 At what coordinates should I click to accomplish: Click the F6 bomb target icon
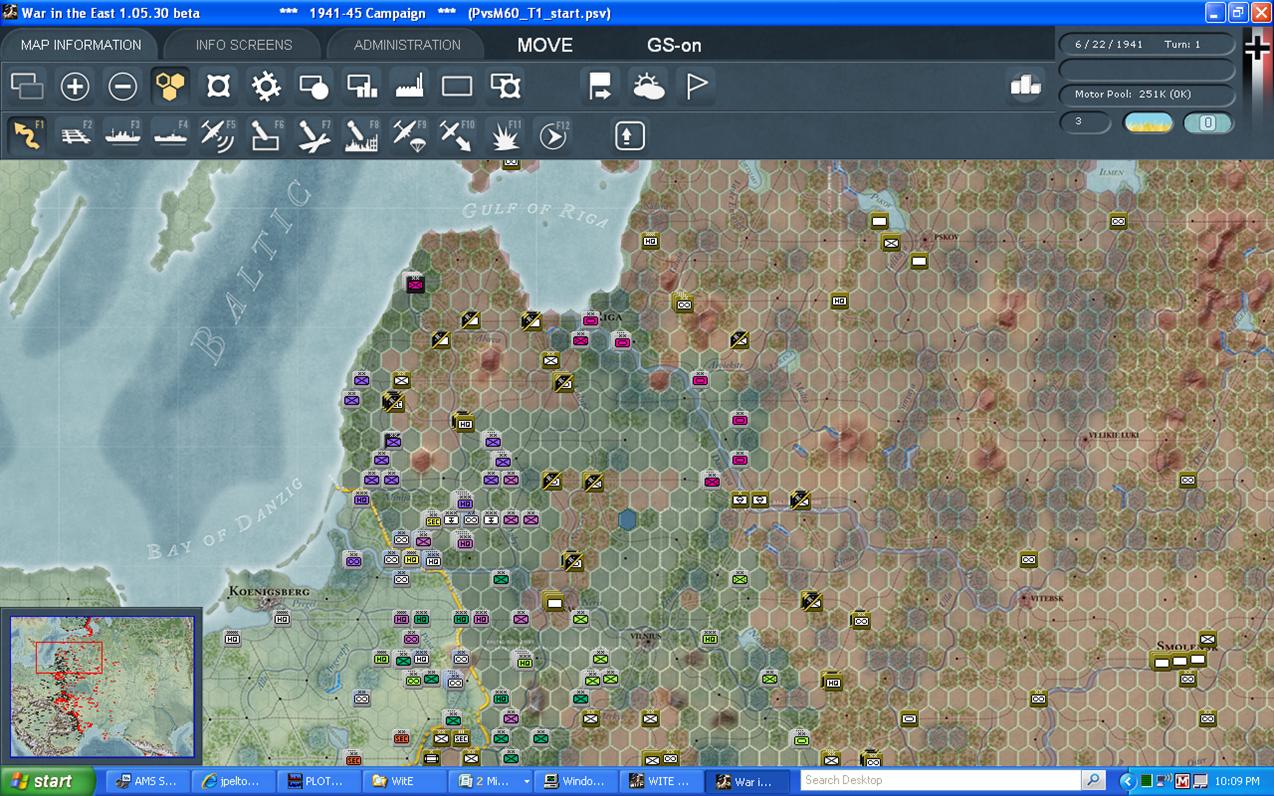(266, 135)
